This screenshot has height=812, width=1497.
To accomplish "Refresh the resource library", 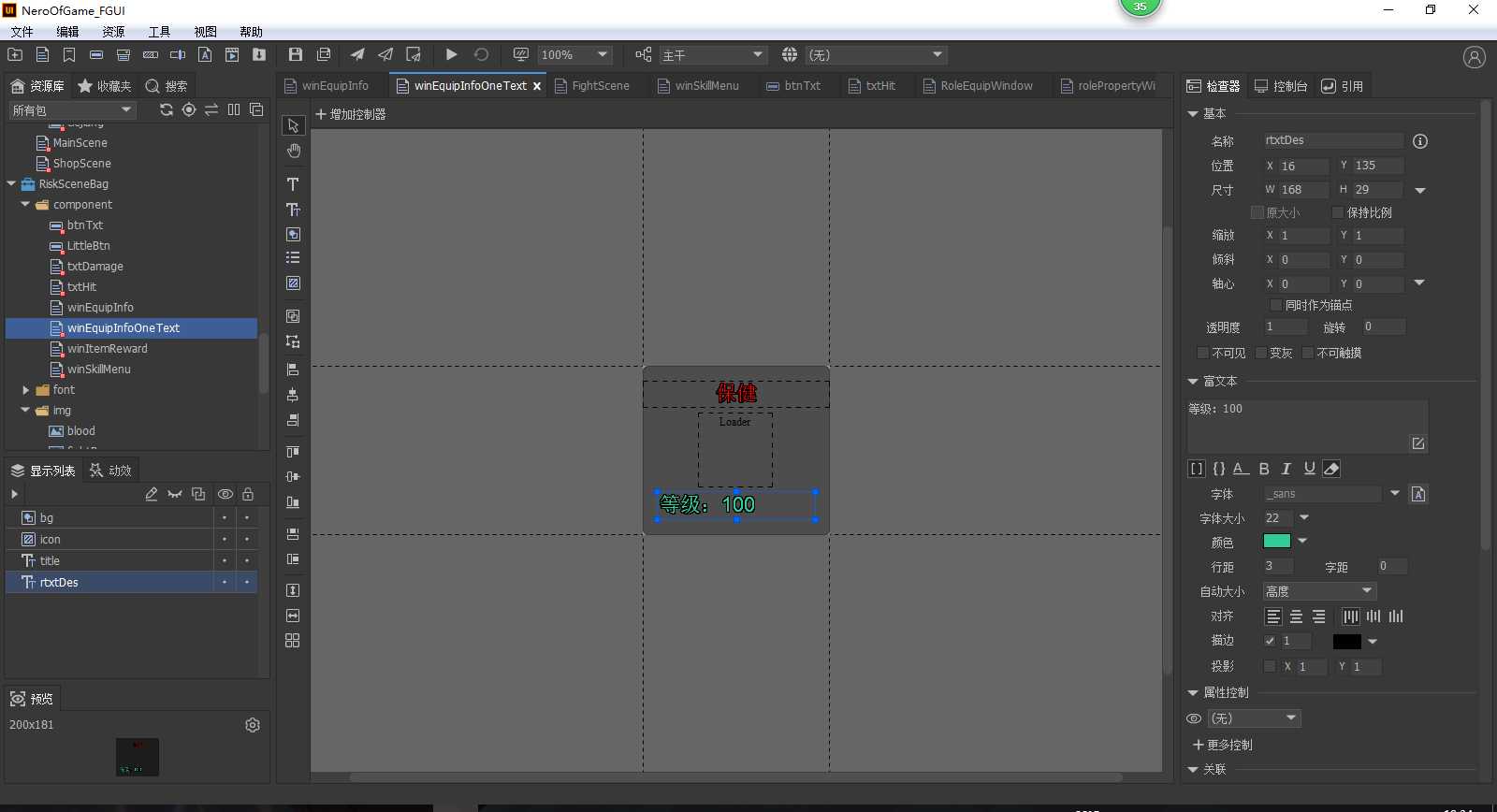I will (x=166, y=109).
